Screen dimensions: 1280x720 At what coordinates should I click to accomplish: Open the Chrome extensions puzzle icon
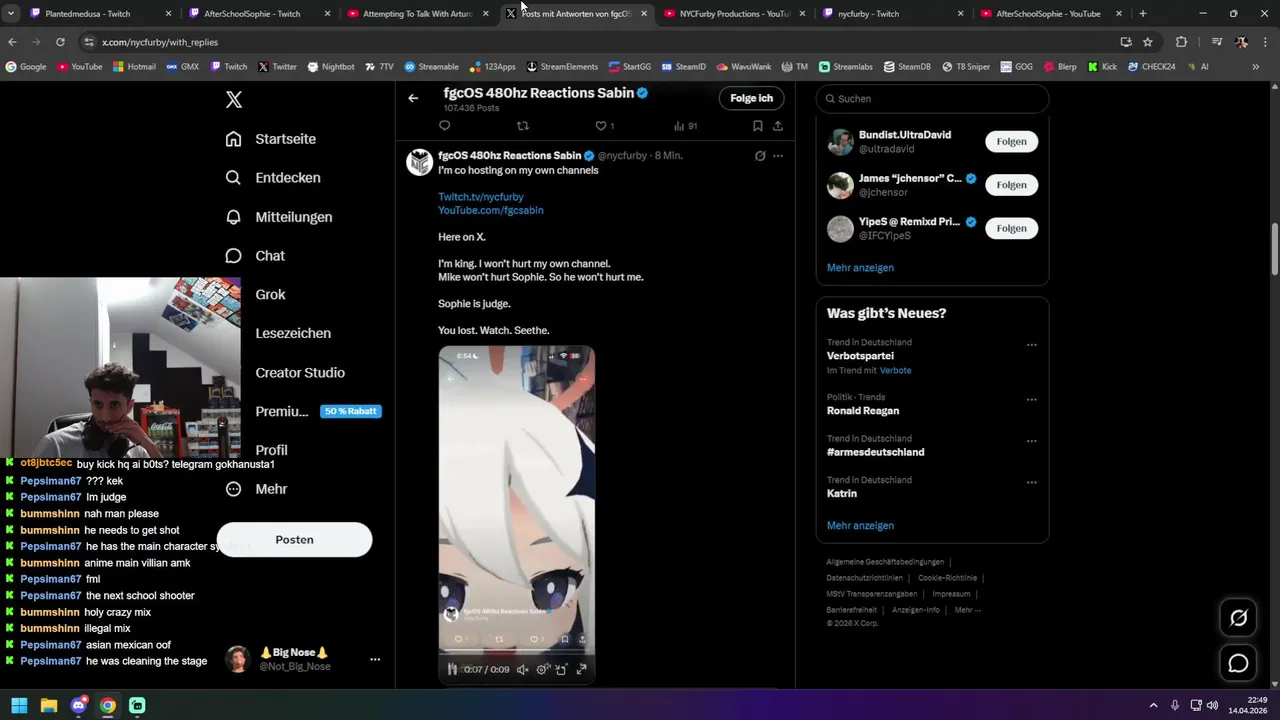[1181, 42]
